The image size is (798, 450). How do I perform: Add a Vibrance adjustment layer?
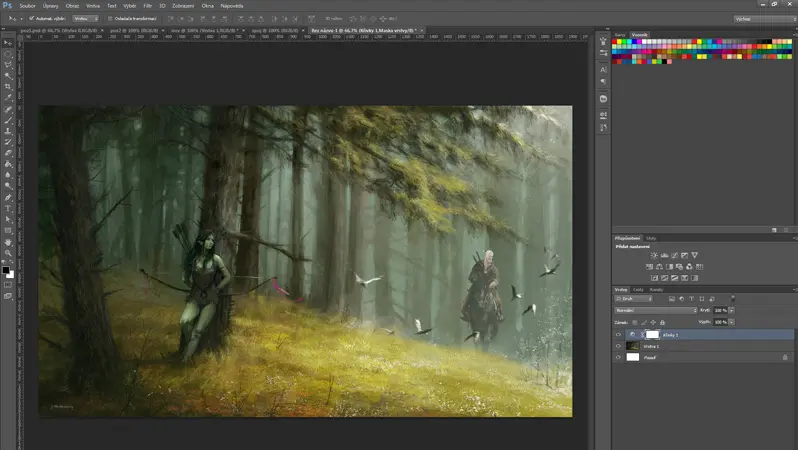click(x=695, y=256)
